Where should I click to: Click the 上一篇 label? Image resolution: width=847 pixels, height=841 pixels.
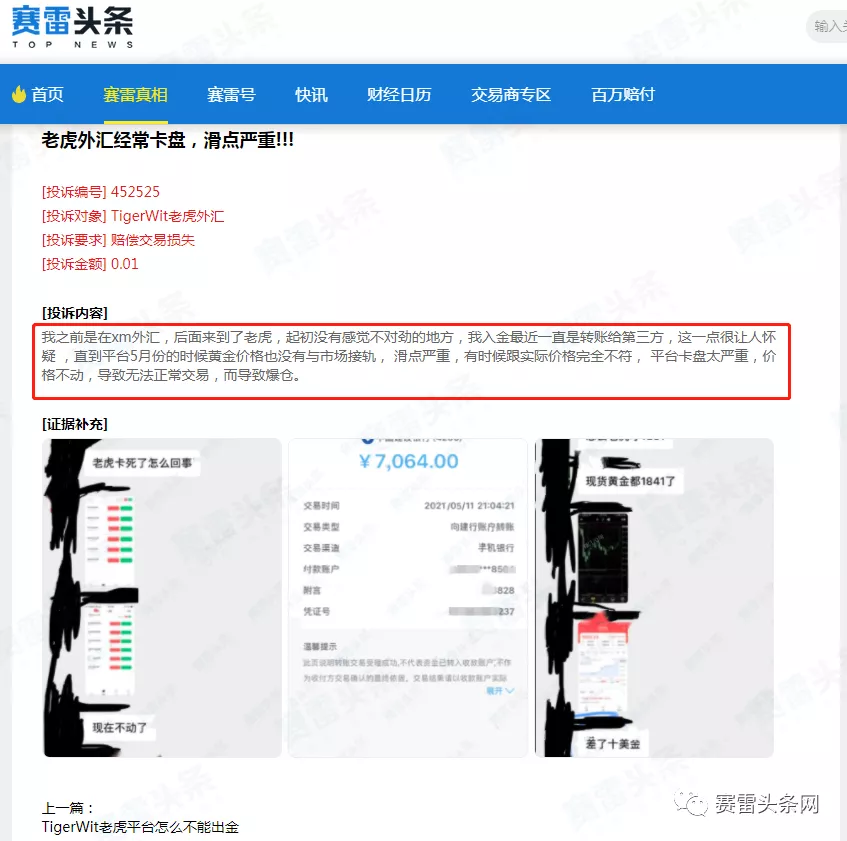pos(68,808)
